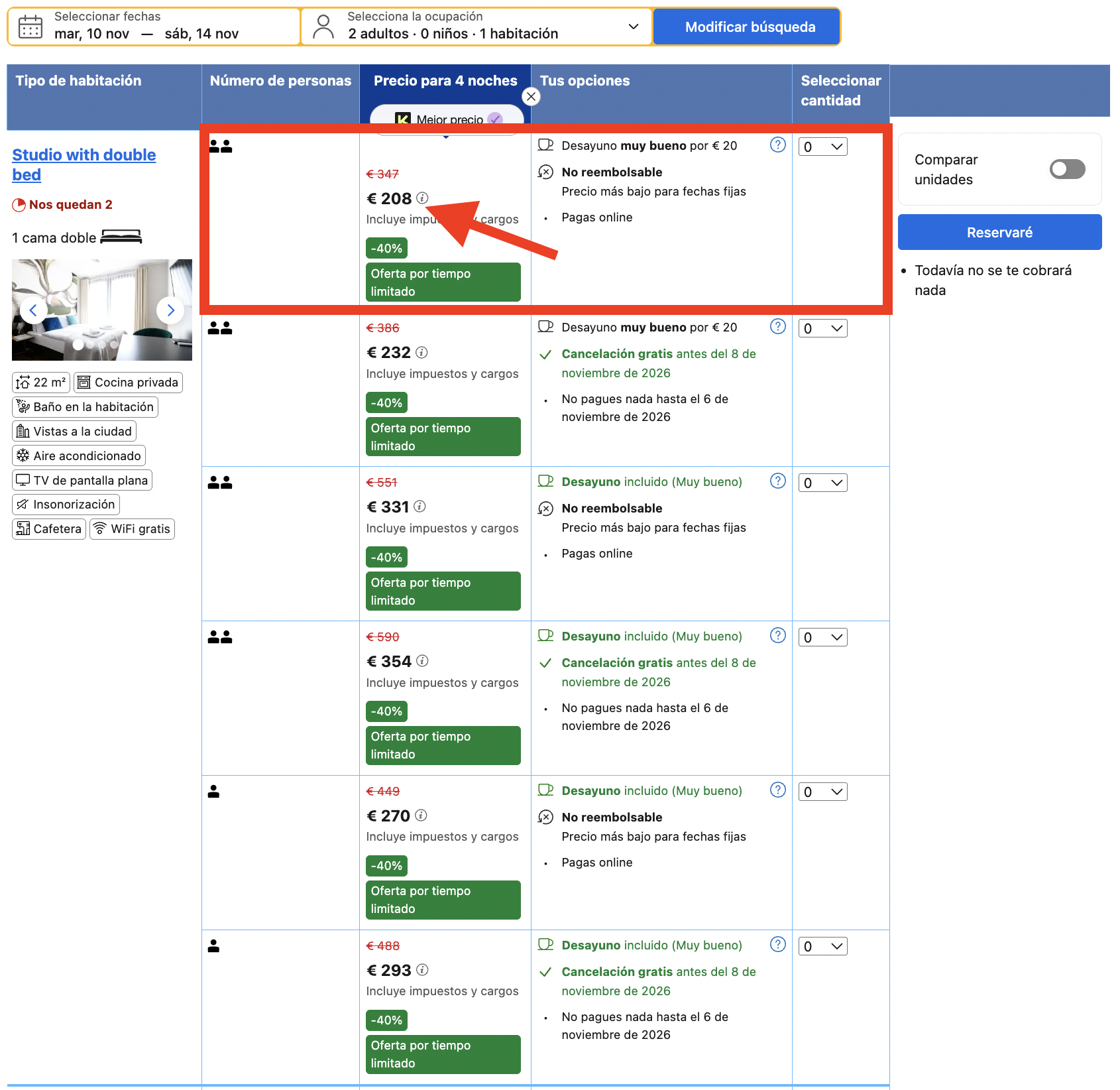Open help icon for € 208 option
The height and width of the screenshot is (1090, 1120).
click(x=778, y=145)
